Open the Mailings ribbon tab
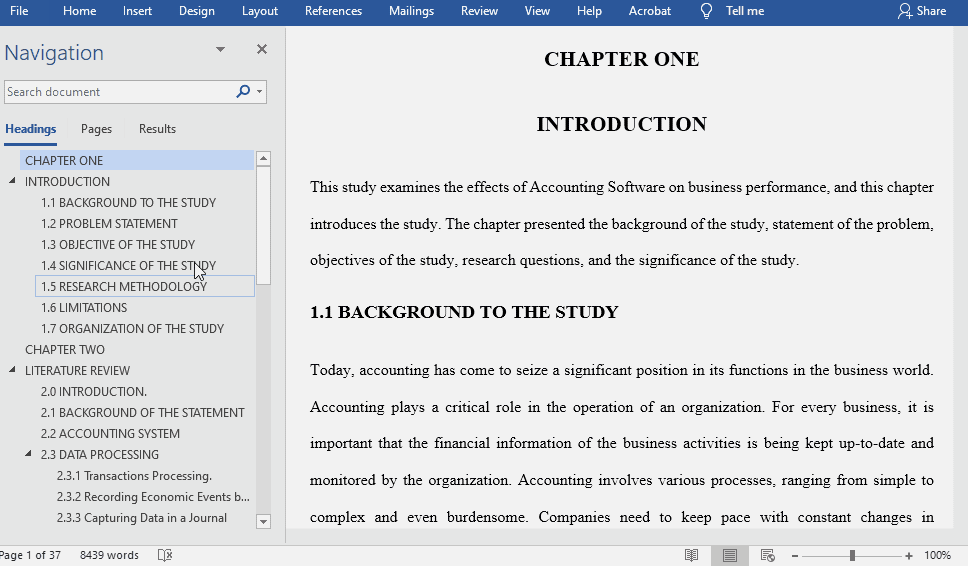 tap(411, 11)
